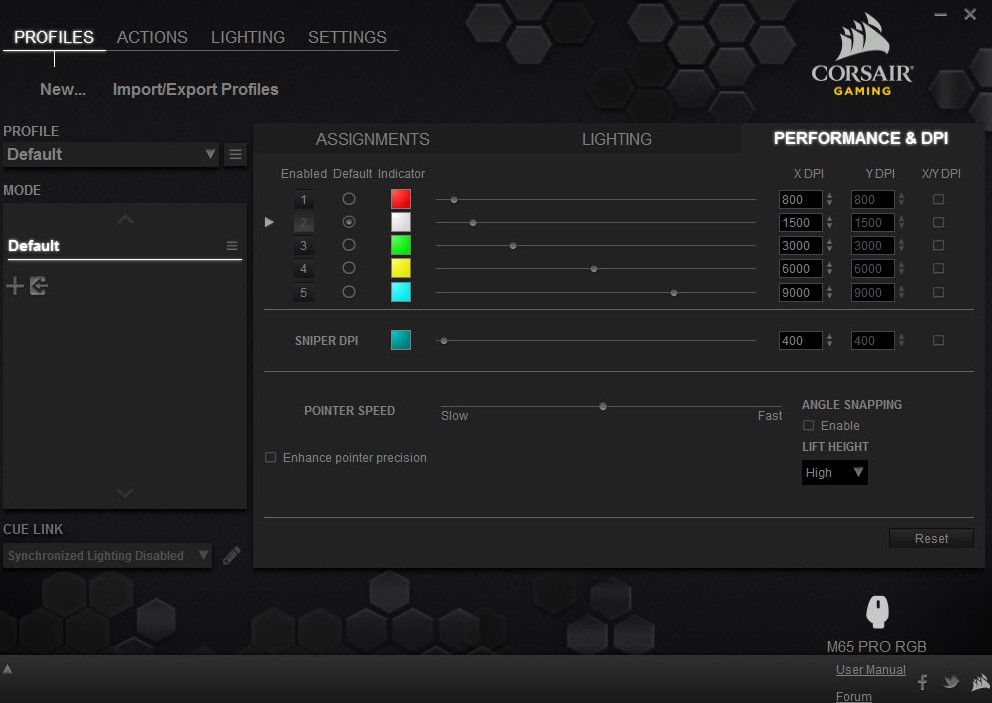
Task: Open the Default mode options menu icon
Action: [x=232, y=246]
